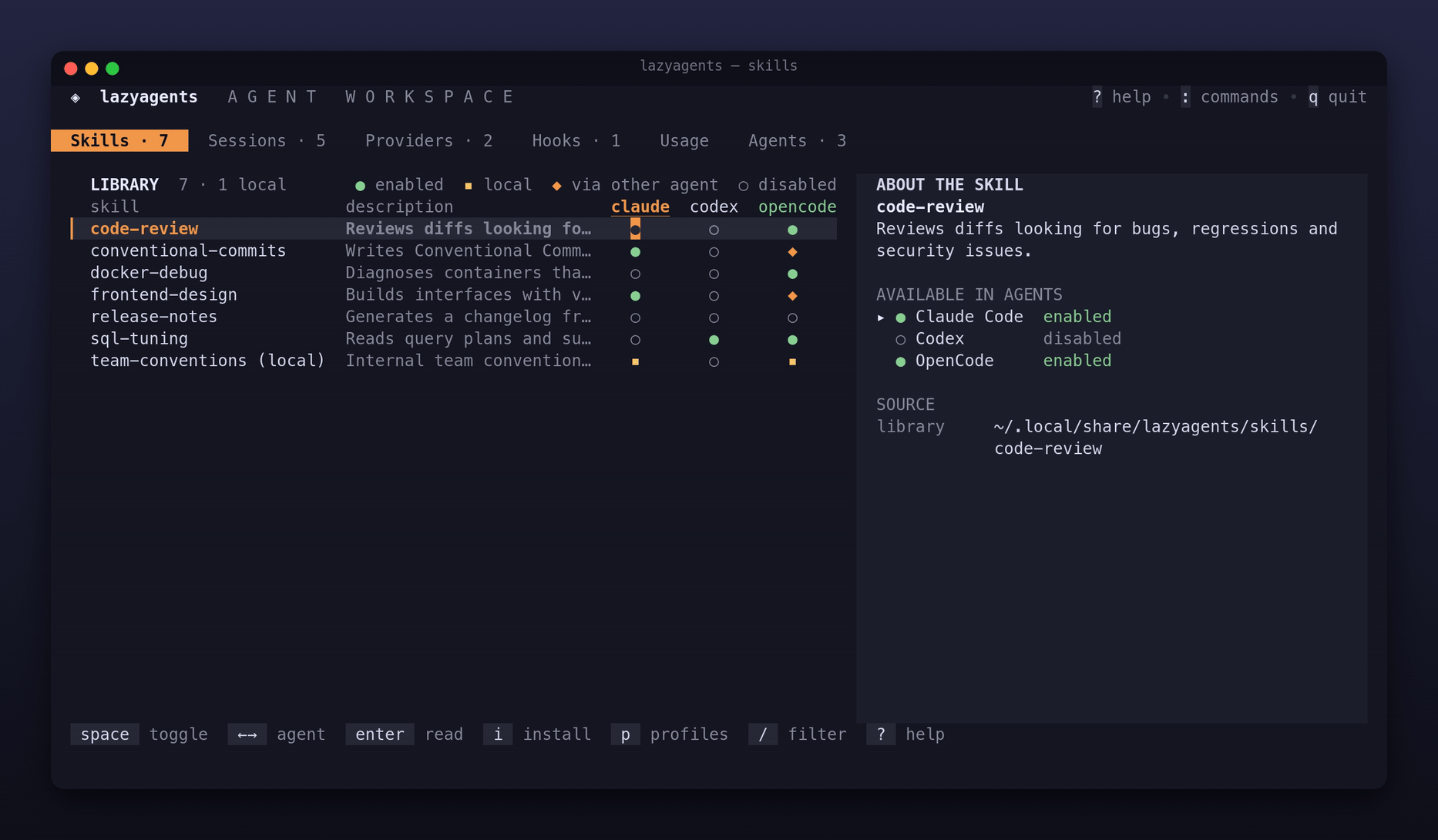Toggle code-review for the claude agent

pos(635,229)
